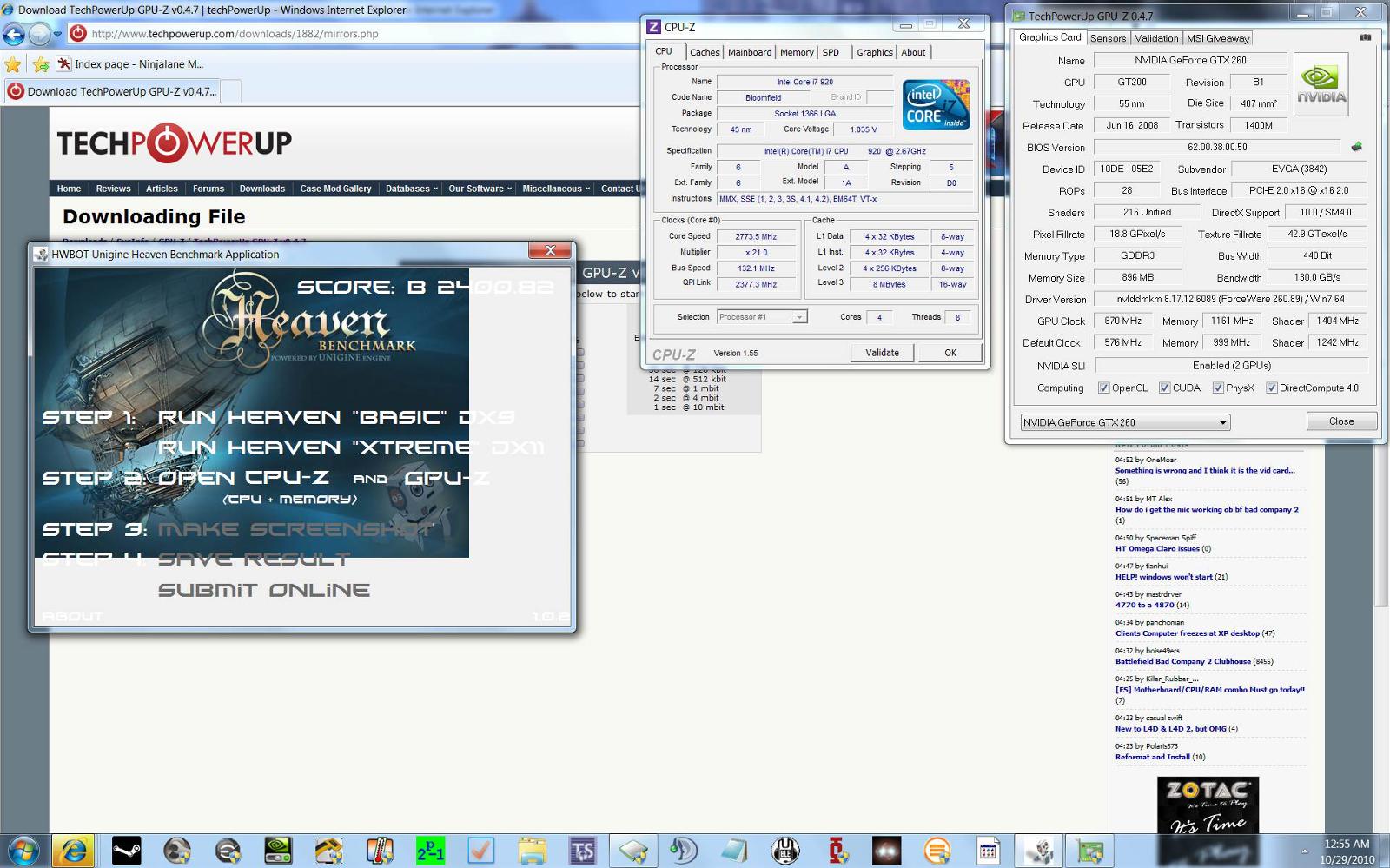1390x868 pixels.
Task: Open the SPD tab in CPU-Z
Action: pos(831,52)
